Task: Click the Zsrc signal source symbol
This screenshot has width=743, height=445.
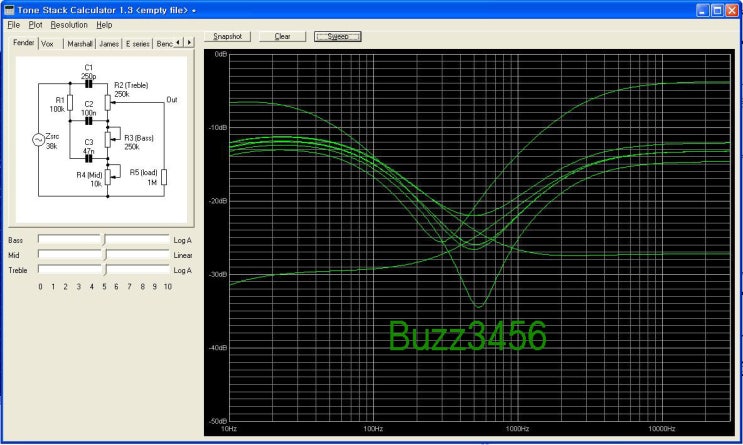Action: click(39, 140)
